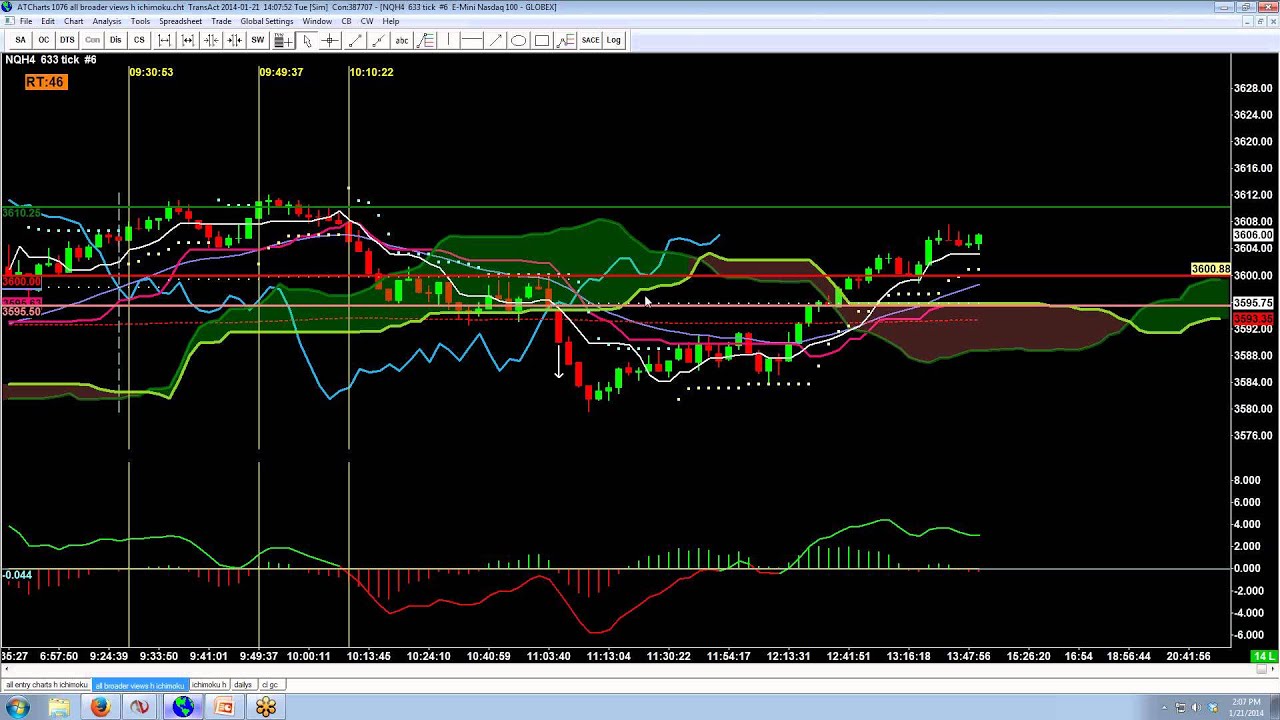Click the shift bars arrows icon
Screen dimensions: 1280x720
[x=234, y=40]
